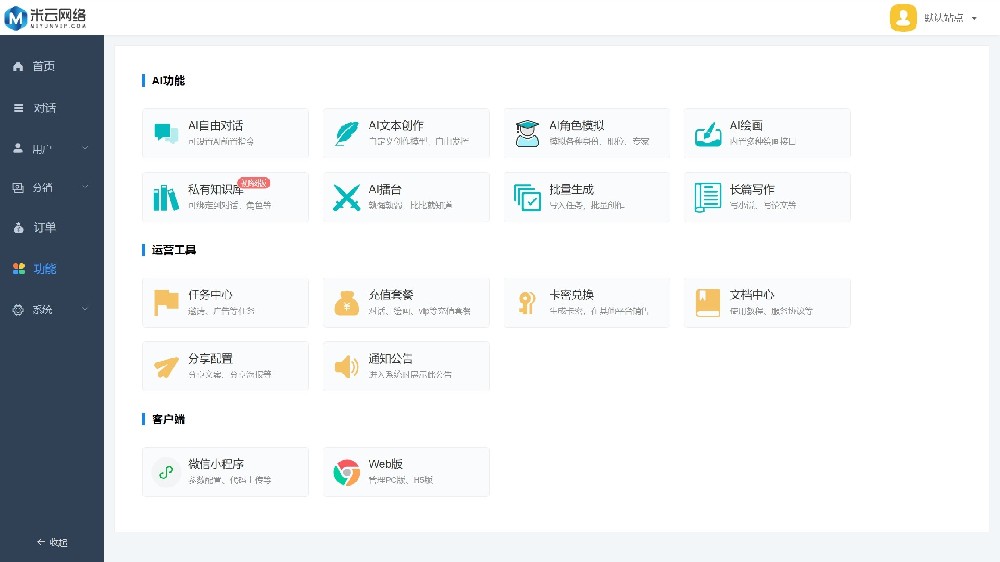The width and height of the screenshot is (1000, 562).
Task: Open the AI角色模拟 graduate icon
Action: click(x=527, y=133)
